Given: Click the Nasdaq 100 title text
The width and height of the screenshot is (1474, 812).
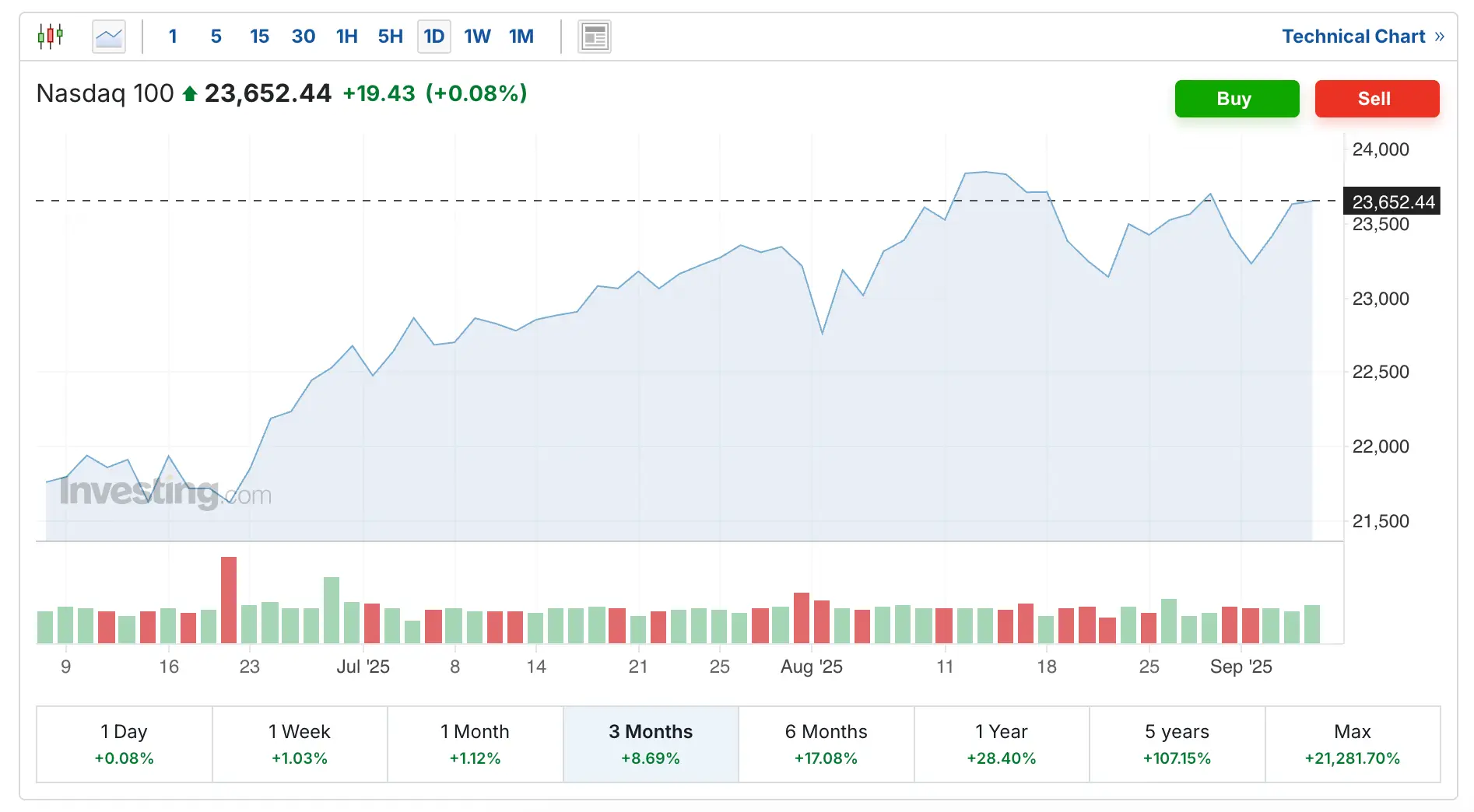Looking at the screenshot, I should click(105, 93).
